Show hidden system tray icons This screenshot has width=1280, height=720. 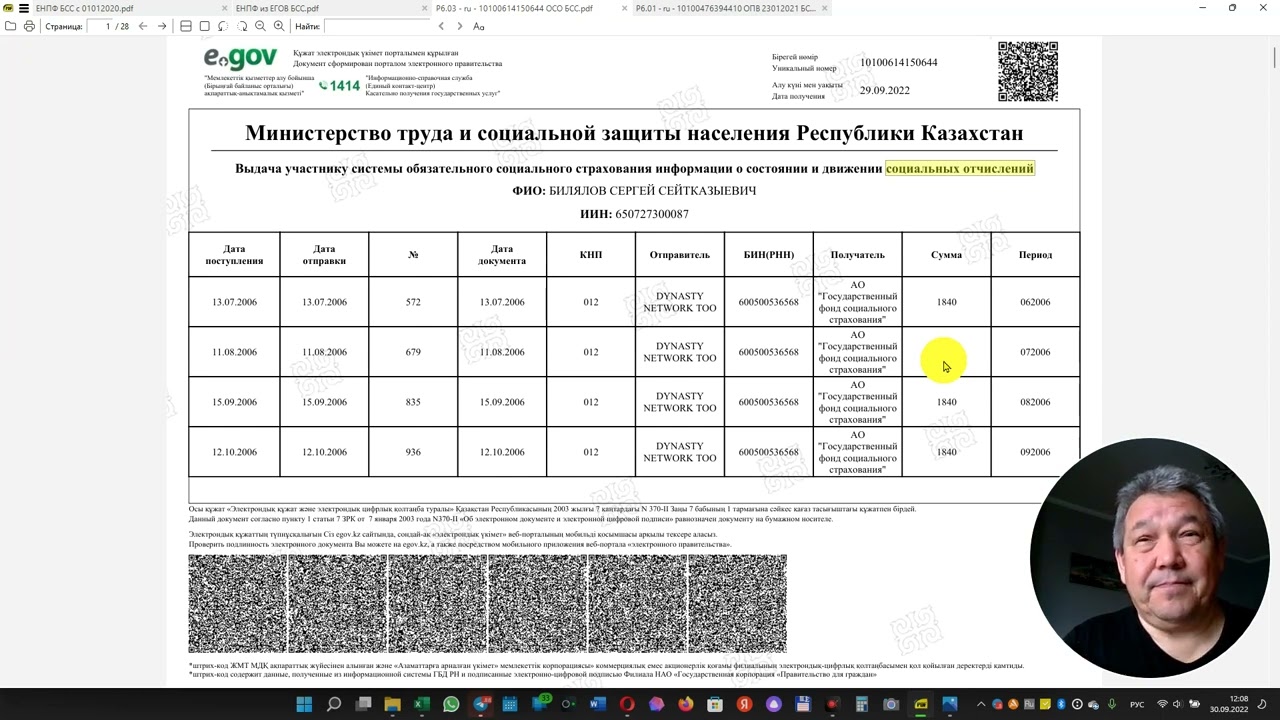coord(981,705)
